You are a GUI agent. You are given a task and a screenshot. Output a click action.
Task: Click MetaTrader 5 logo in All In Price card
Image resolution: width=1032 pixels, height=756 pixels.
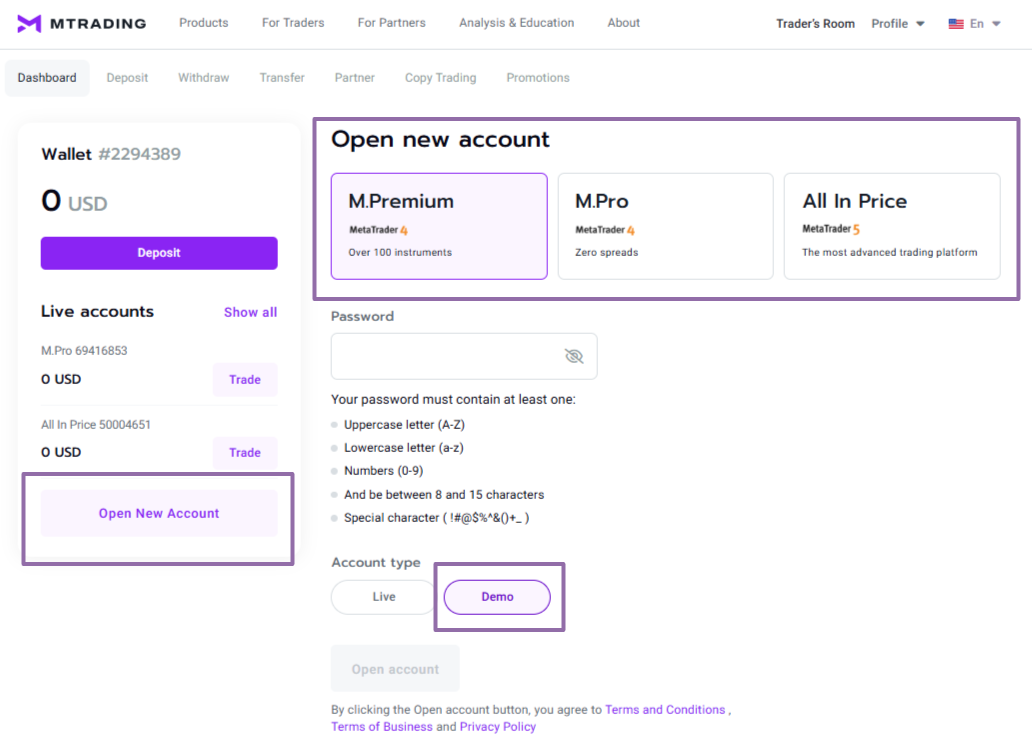[x=831, y=229]
